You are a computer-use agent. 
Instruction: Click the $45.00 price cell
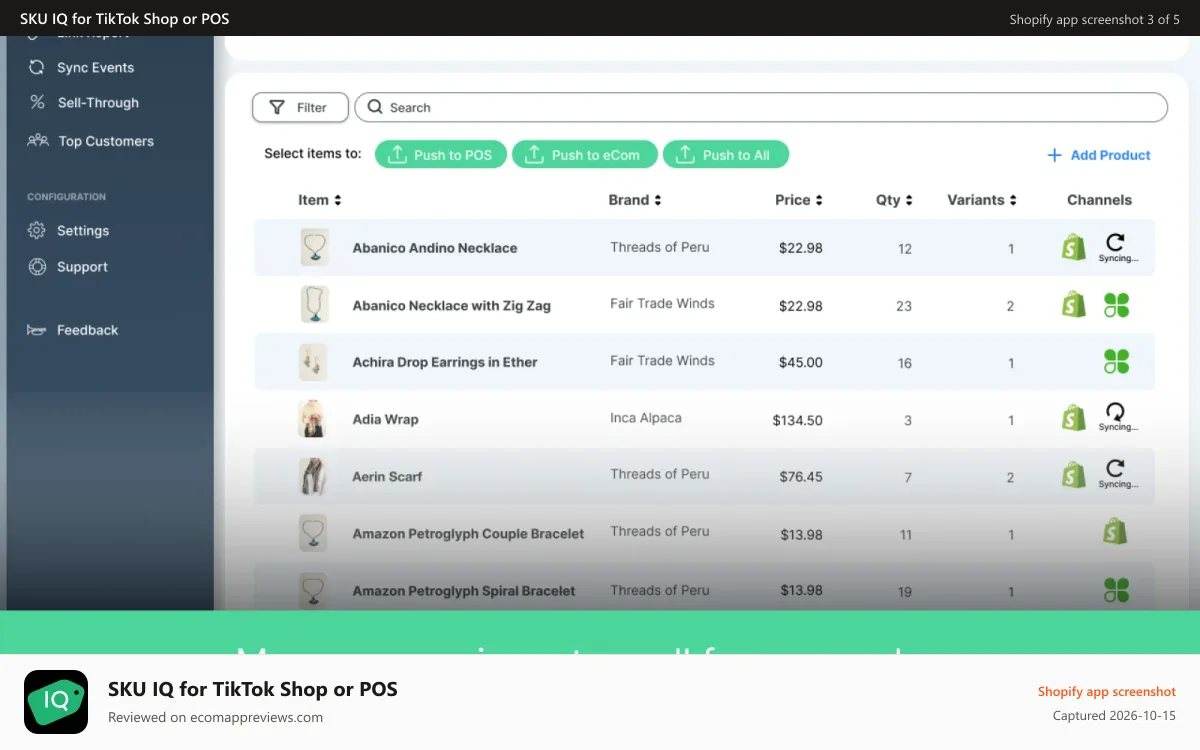801,363
